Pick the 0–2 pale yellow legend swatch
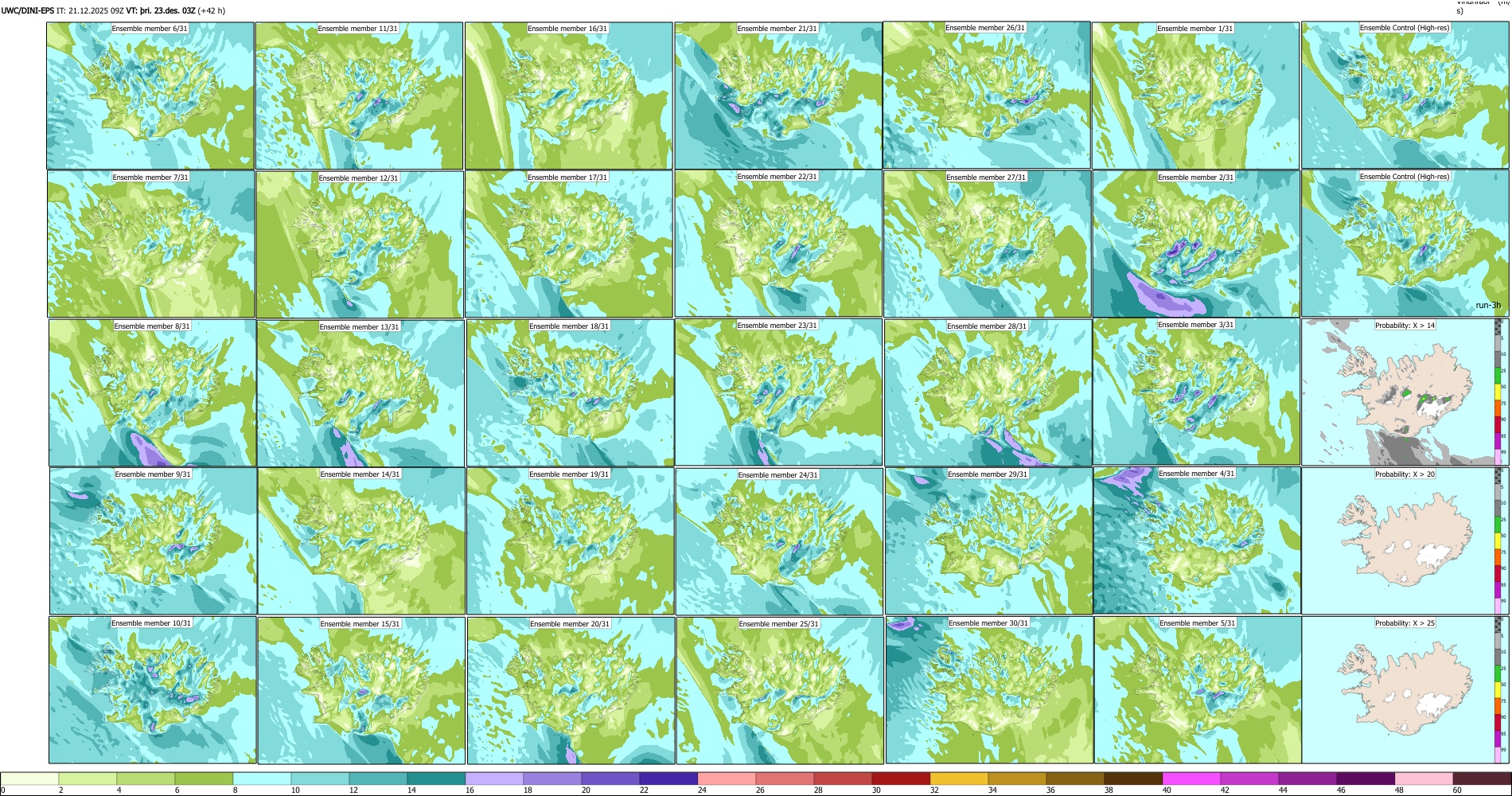The height and width of the screenshot is (796, 1512). coord(30,778)
